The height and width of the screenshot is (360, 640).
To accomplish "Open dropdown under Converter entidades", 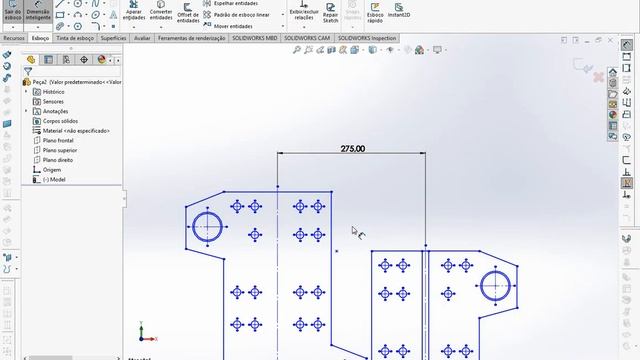I will tap(161, 27).
